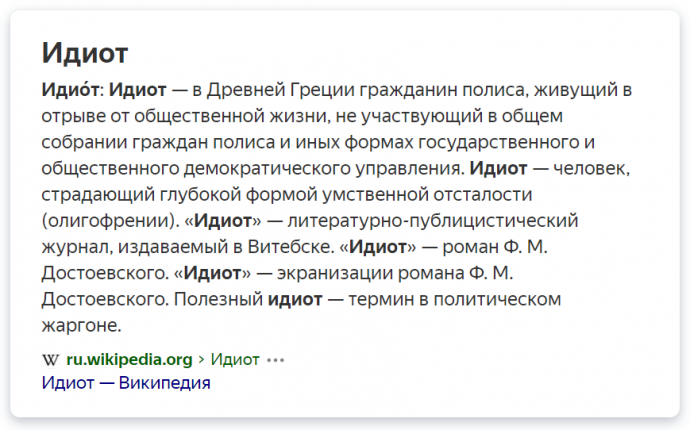Click the word Витебске in the snippet

[x=289, y=246]
